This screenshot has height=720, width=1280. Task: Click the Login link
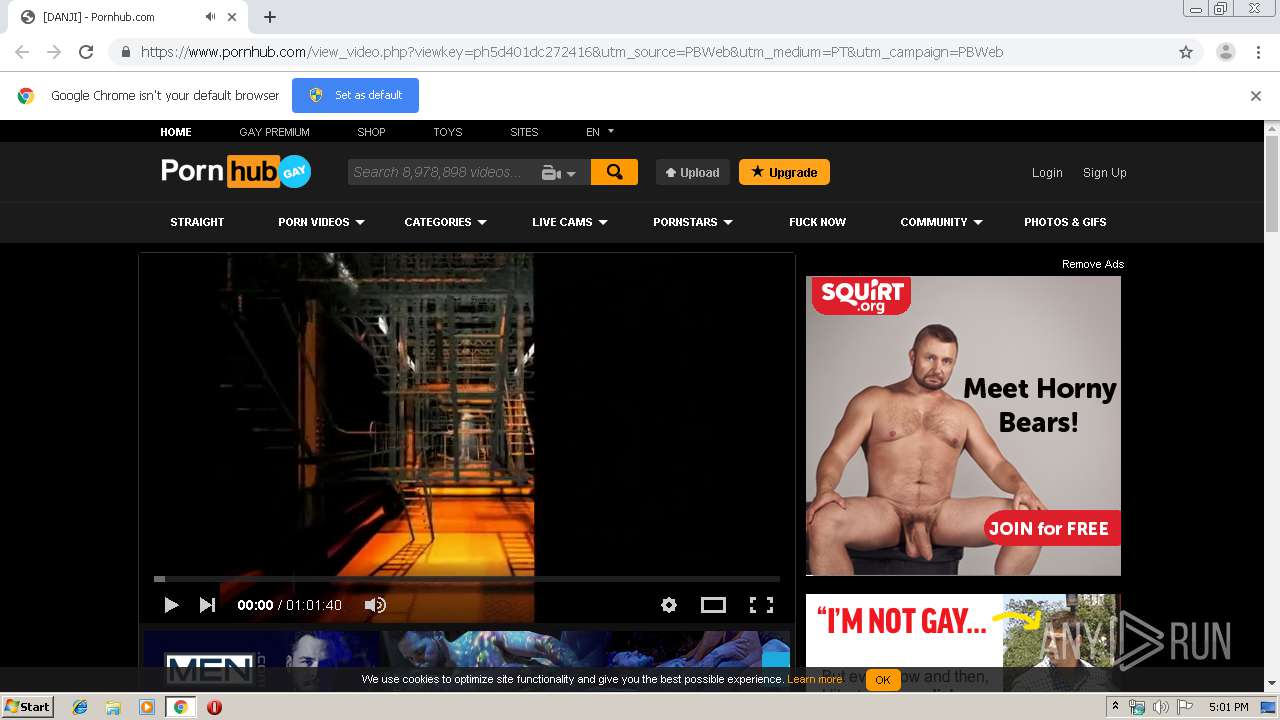coord(1047,173)
